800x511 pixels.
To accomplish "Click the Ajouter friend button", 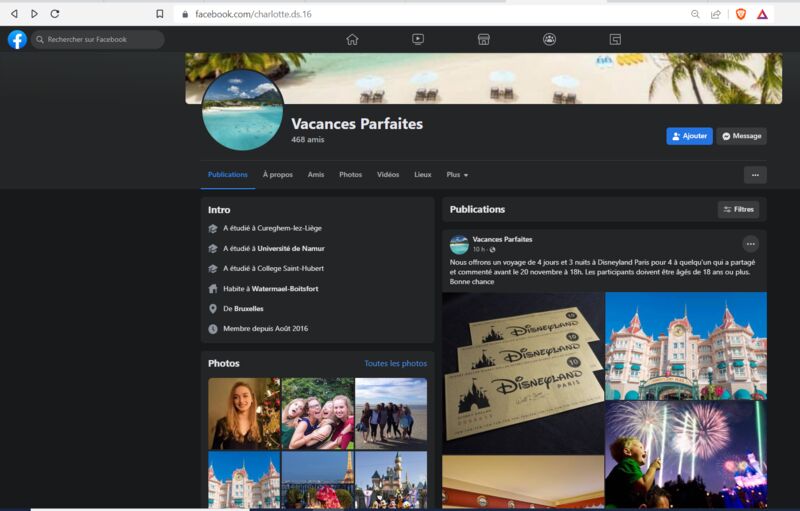I will click(x=689, y=136).
